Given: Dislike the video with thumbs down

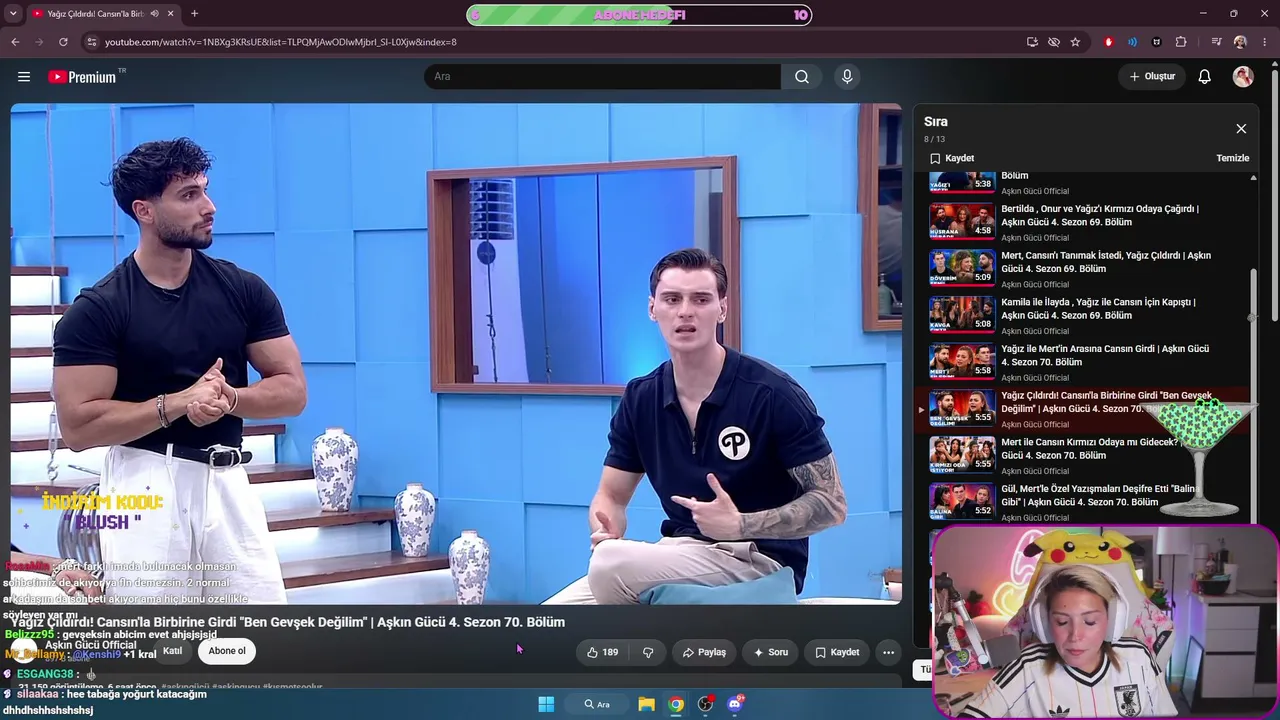Looking at the screenshot, I should coord(648,652).
